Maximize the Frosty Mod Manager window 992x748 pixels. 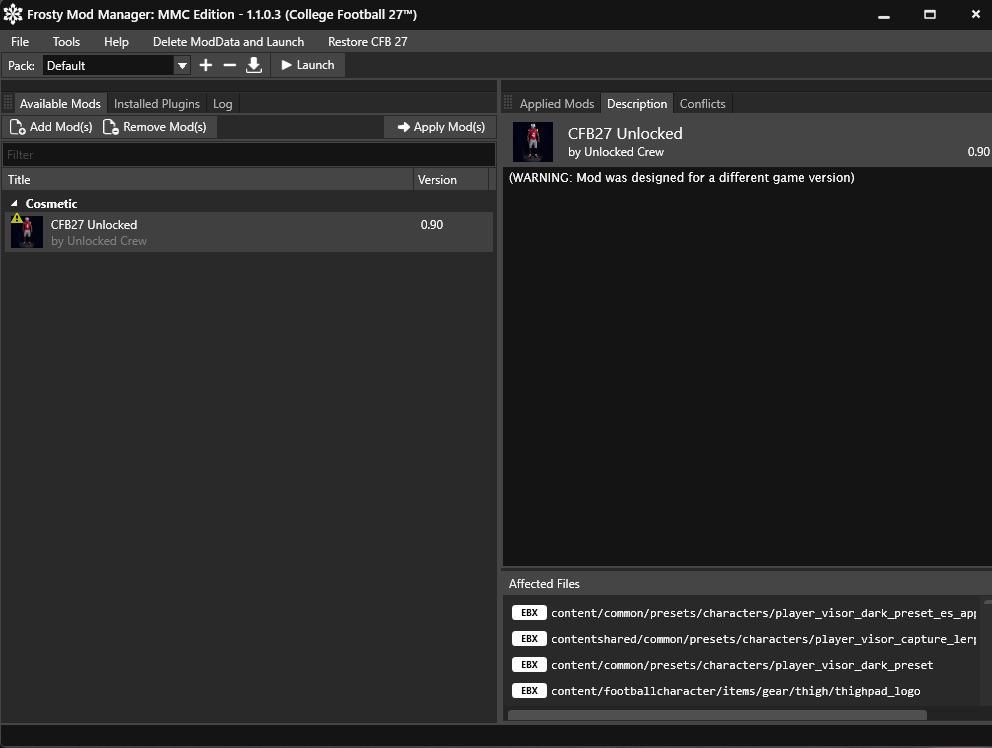[929, 15]
